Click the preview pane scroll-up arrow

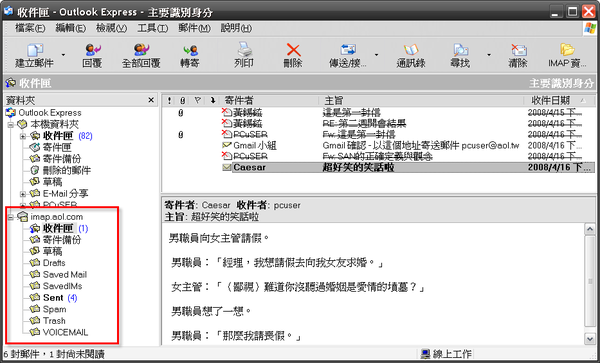coord(590,229)
